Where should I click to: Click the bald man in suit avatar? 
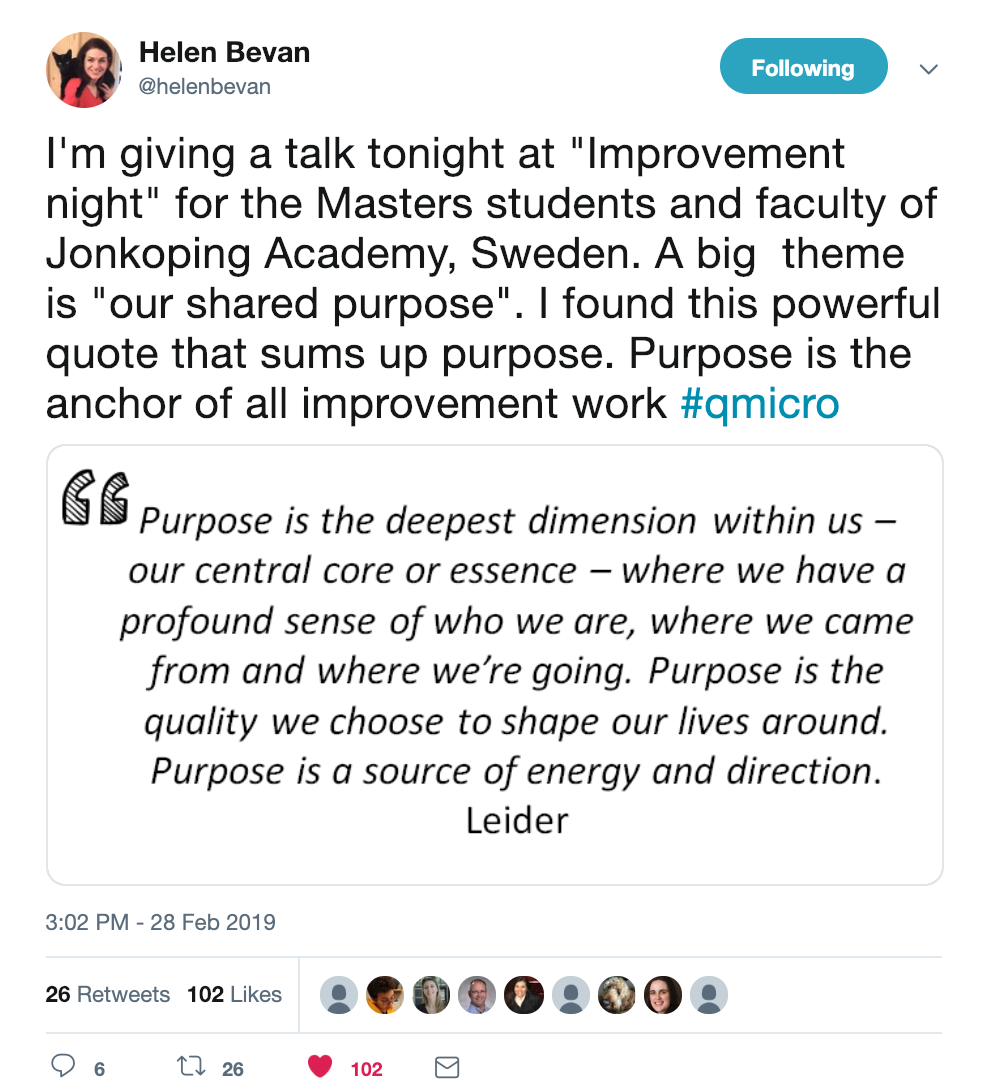pyautogui.click(x=477, y=995)
